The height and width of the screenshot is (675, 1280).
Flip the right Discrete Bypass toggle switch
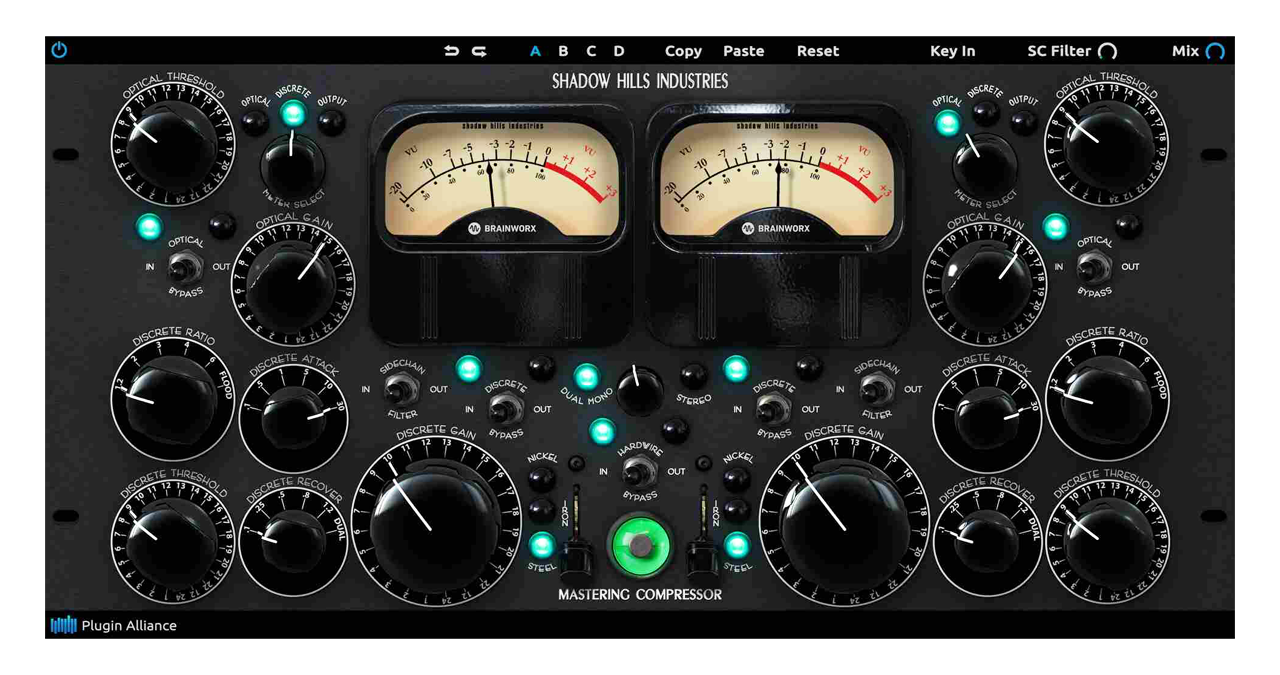coord(773,409)
